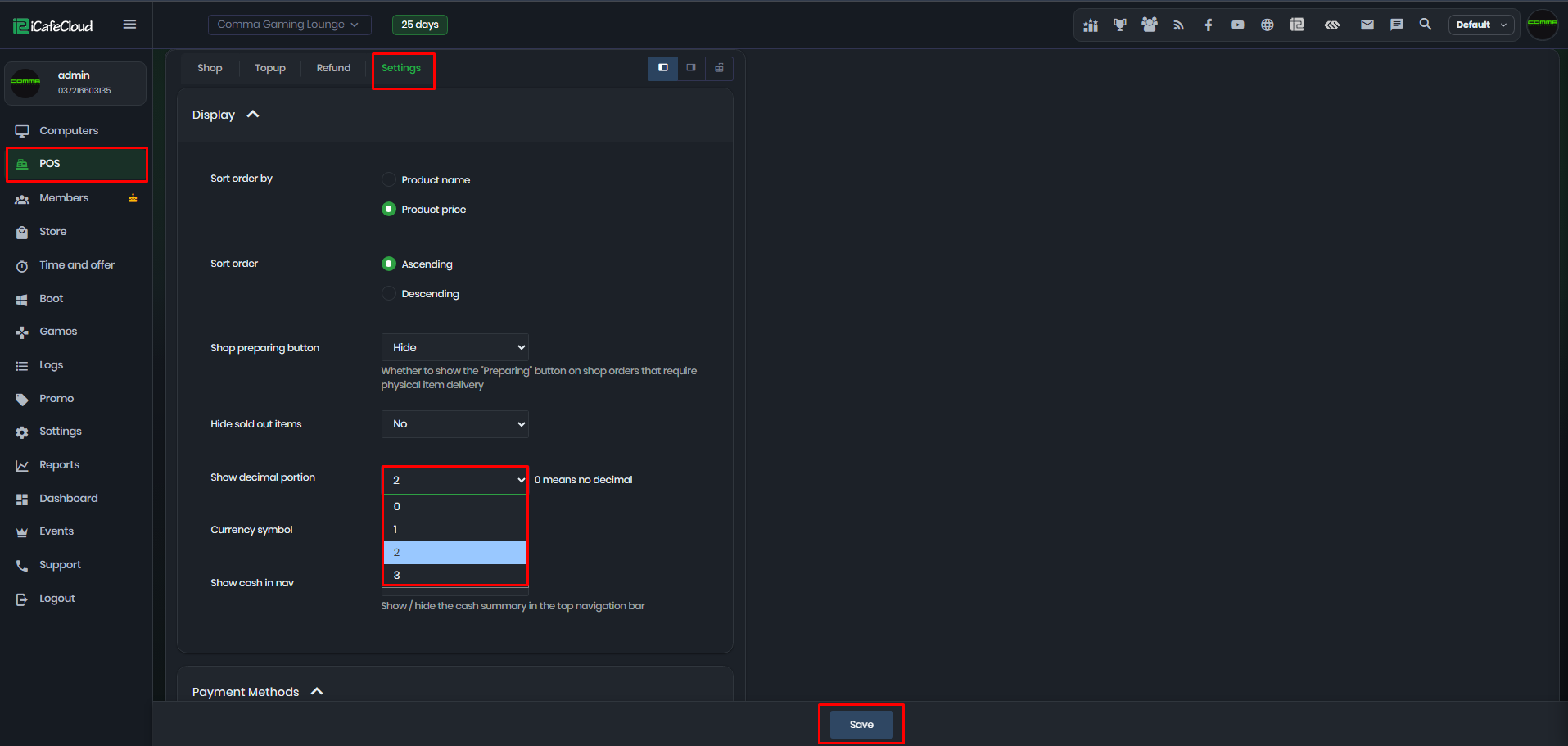
Task: Toggle the hamburger sidebar menu
Action: click(x=129, y=25)
